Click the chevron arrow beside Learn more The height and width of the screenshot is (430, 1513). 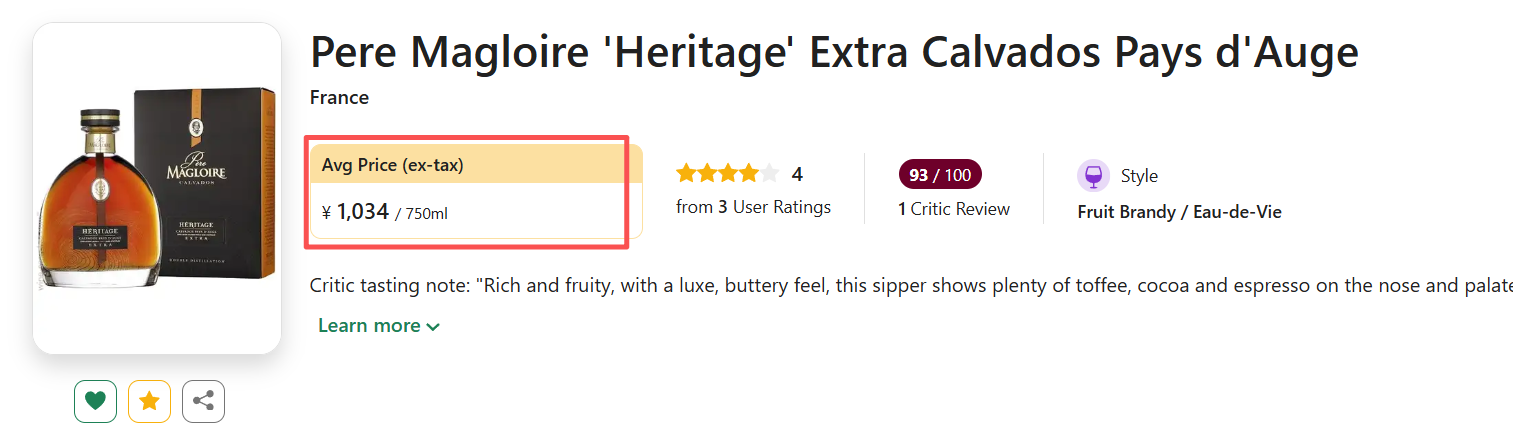(433, 327)
